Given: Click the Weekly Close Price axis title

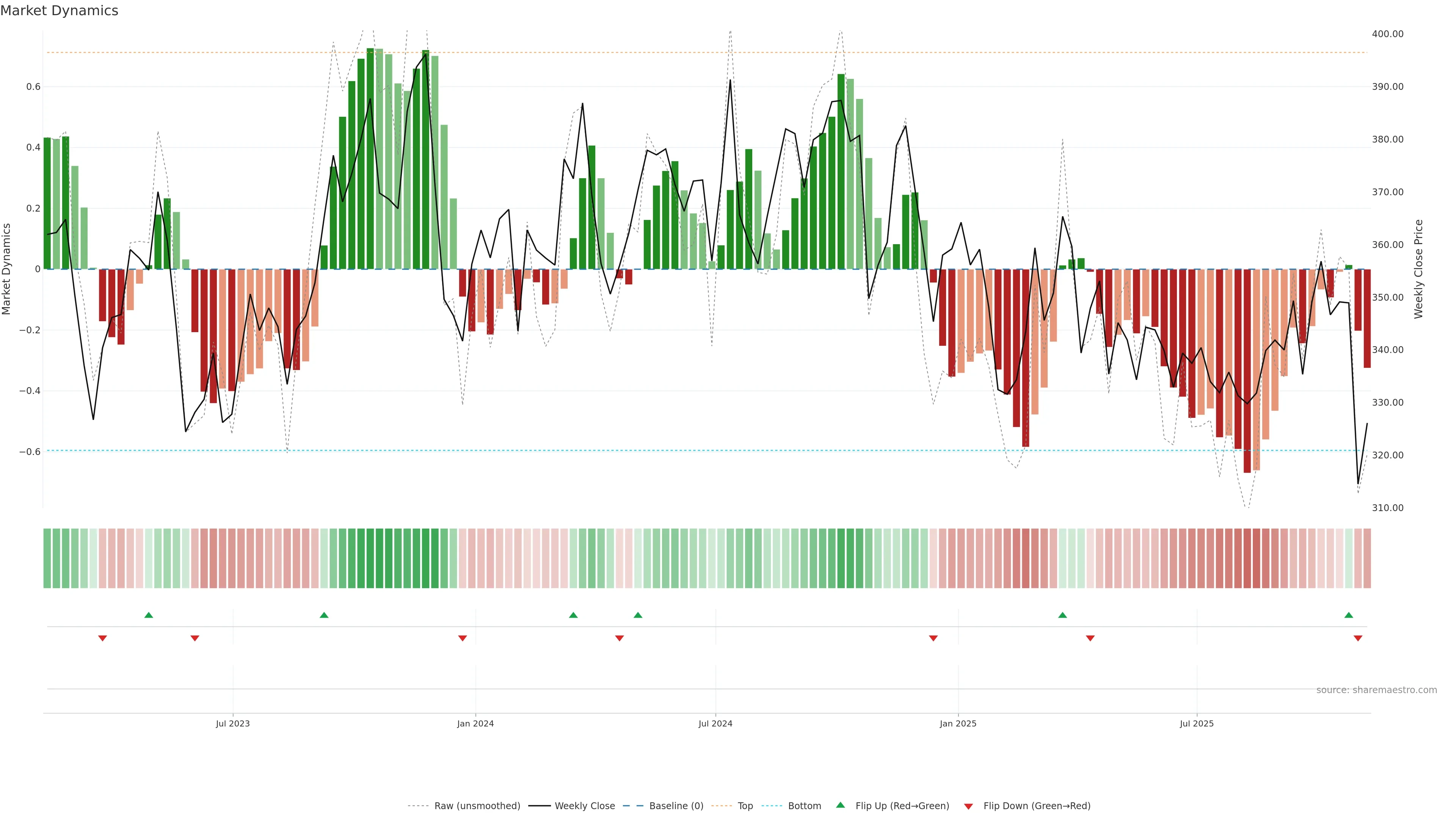Looking at the screenshot, I should [1418, 269].
